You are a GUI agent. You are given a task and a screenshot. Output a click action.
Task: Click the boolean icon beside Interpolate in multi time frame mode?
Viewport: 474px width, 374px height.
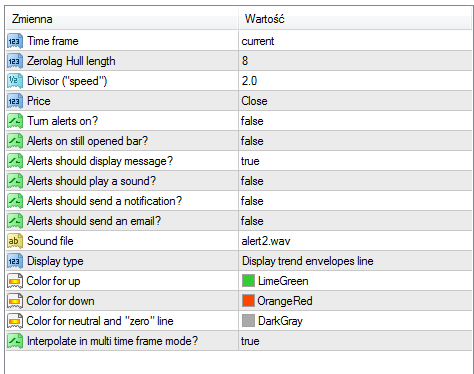tap(15, 341)
